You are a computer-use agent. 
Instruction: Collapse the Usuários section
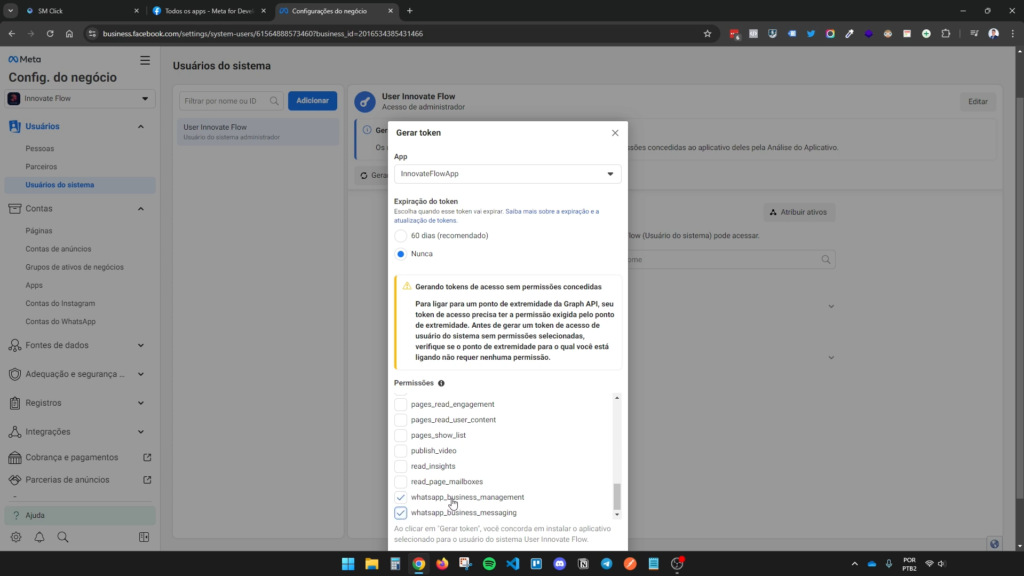(x=140, y=127)
